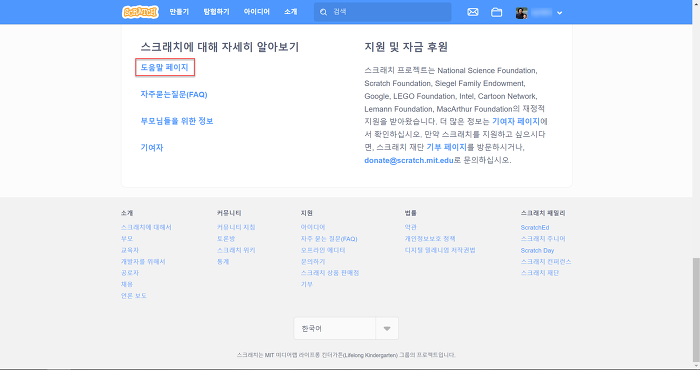Open 자주묻는질문(FAQ) link in main section
The width and height of the screenshot is (700, 370).
(x=174, y=95)
